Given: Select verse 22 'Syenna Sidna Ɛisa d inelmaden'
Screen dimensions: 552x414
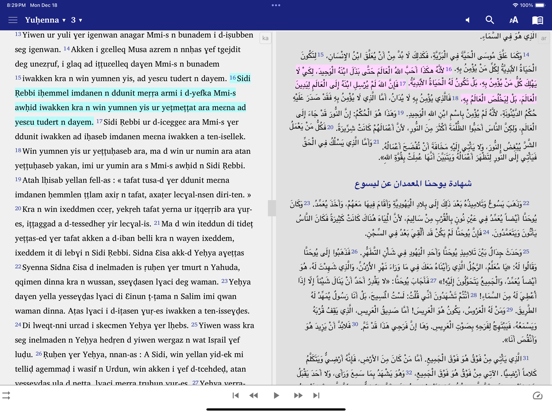Looking at the screenshot, I should 127,274.
